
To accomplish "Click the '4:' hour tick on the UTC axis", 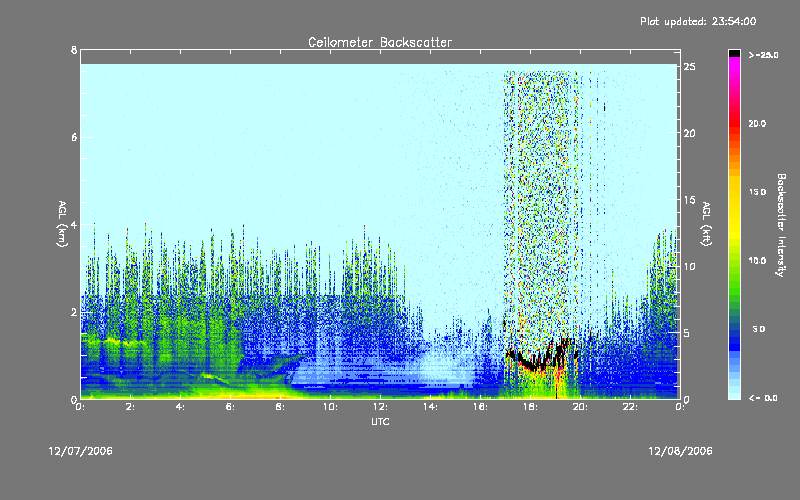I will coord(181,407).
